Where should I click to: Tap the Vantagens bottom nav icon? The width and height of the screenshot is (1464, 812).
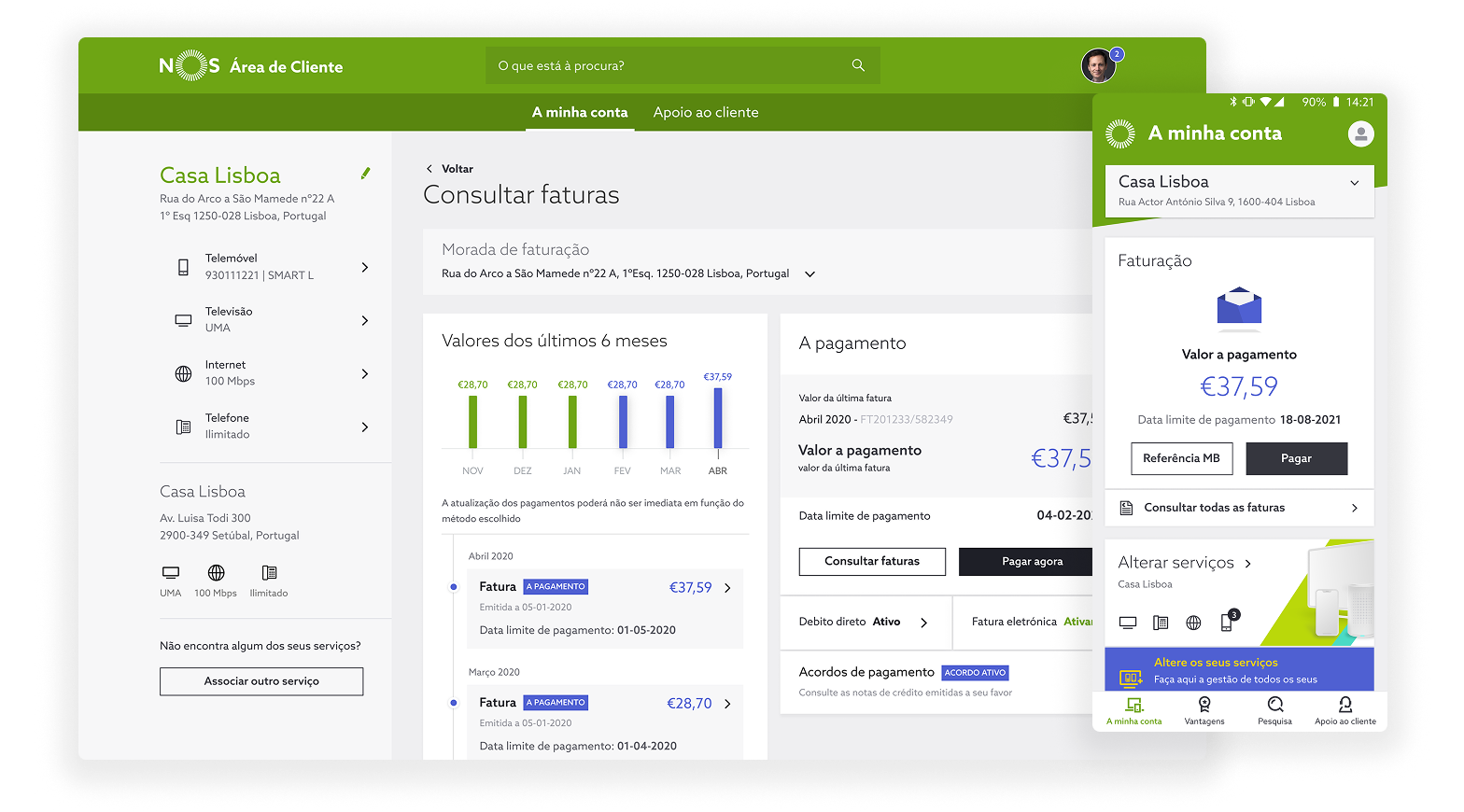(x=1204, y=705)
